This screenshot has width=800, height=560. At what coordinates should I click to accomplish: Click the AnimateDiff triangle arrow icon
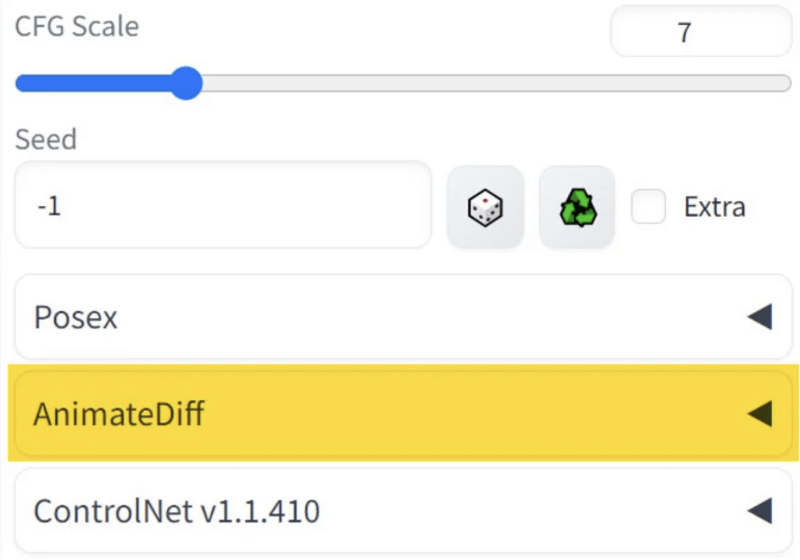click(760, 413)
